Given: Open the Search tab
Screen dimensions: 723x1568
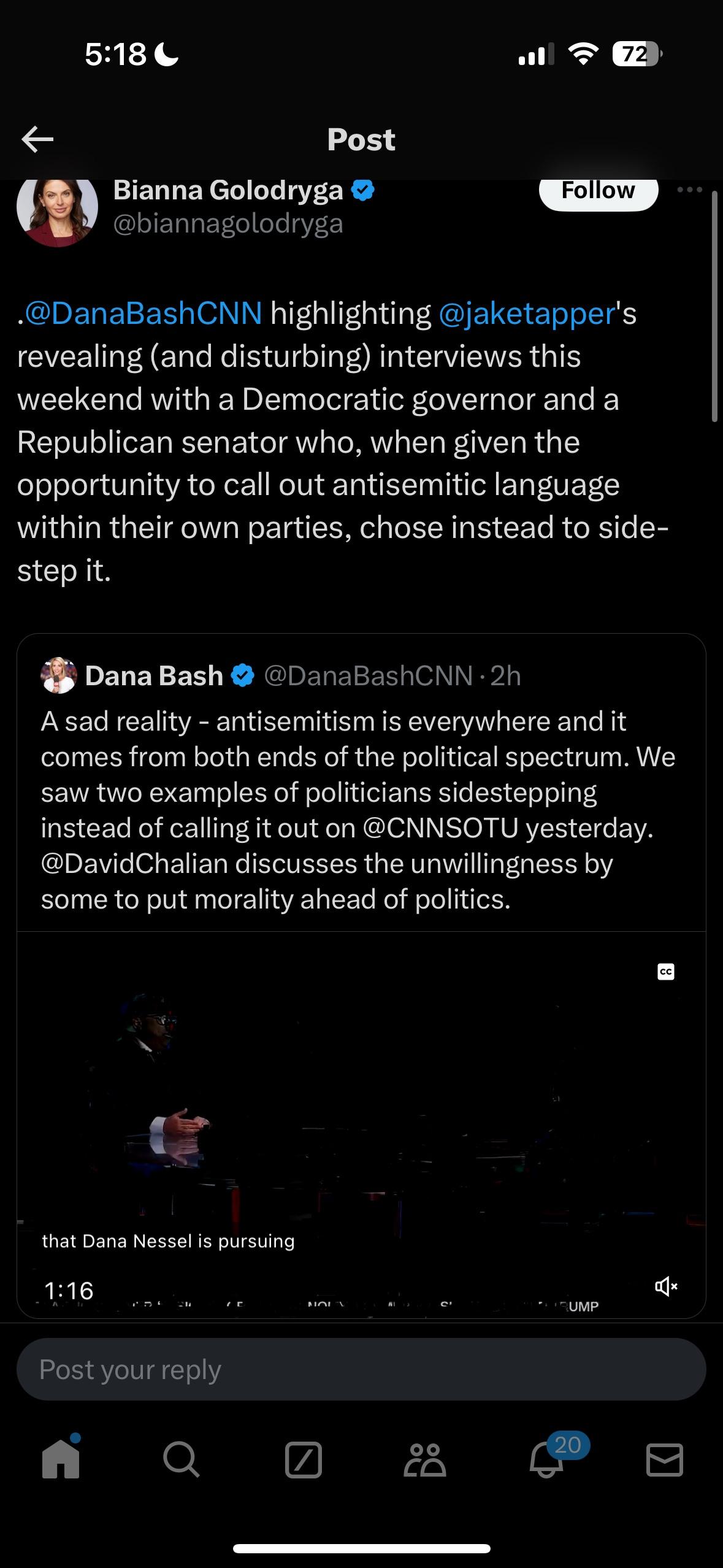Looking at the screenshot, I should [182, 1459].
